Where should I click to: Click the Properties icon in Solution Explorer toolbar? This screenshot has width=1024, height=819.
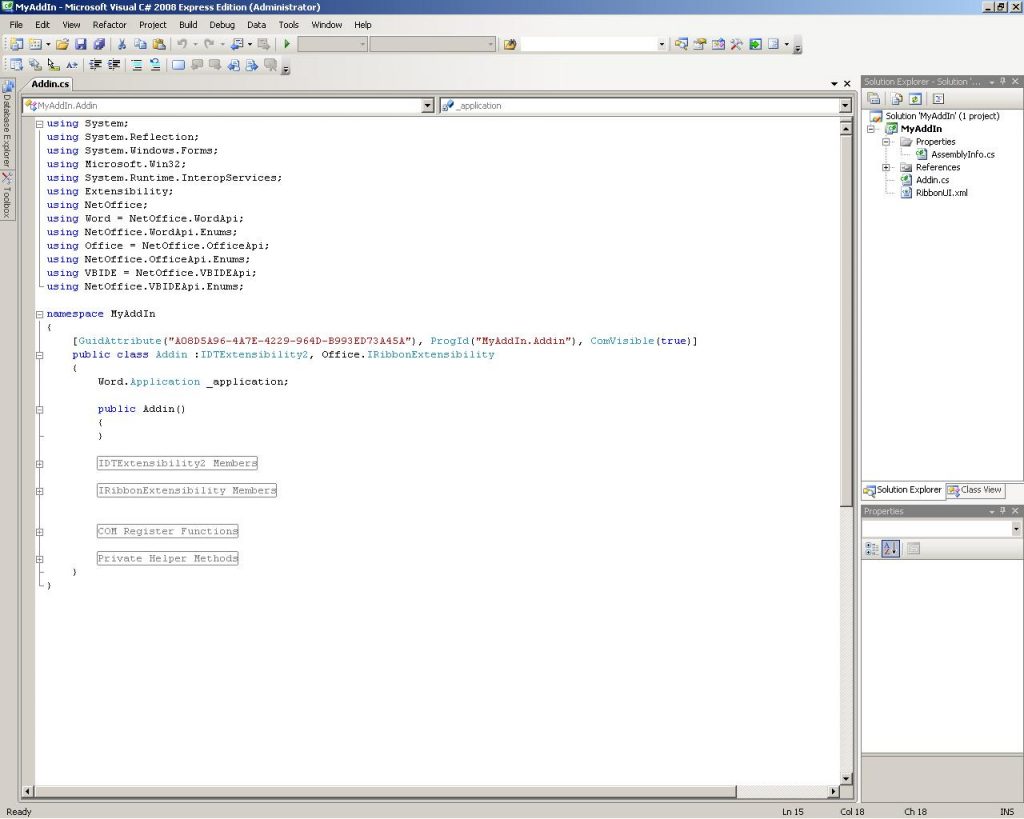874,99
